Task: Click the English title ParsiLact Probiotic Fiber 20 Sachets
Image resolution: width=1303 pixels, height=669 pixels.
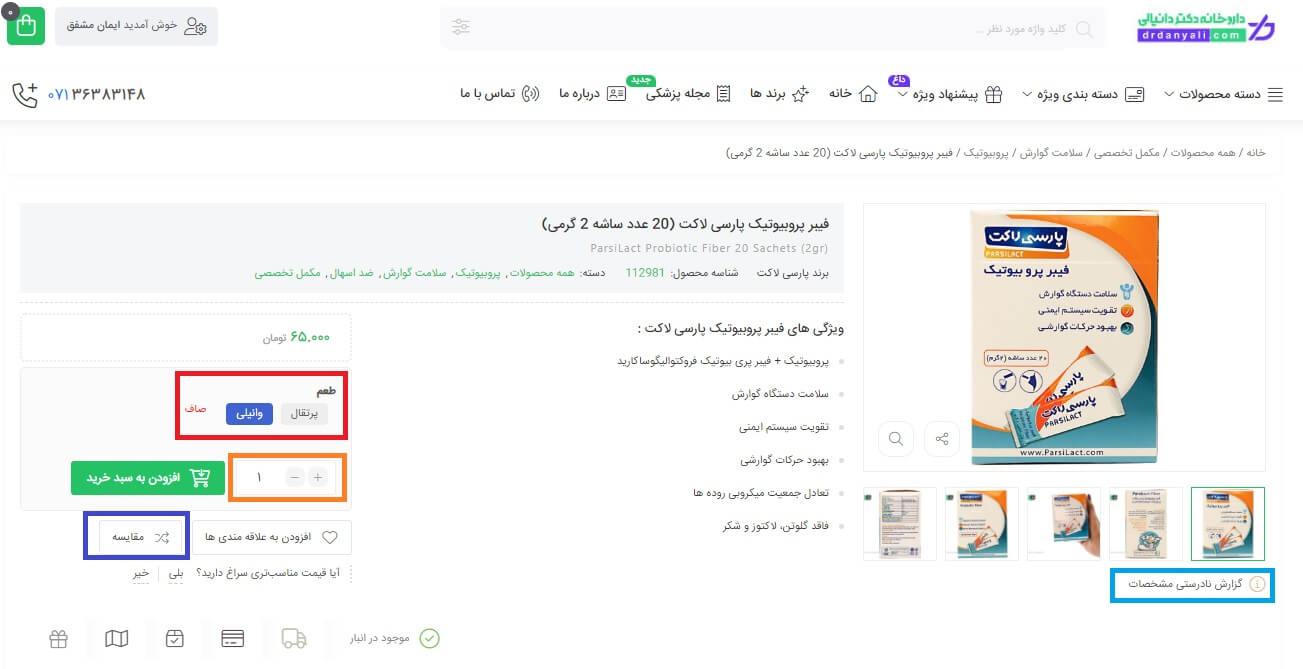Action: 709,247
